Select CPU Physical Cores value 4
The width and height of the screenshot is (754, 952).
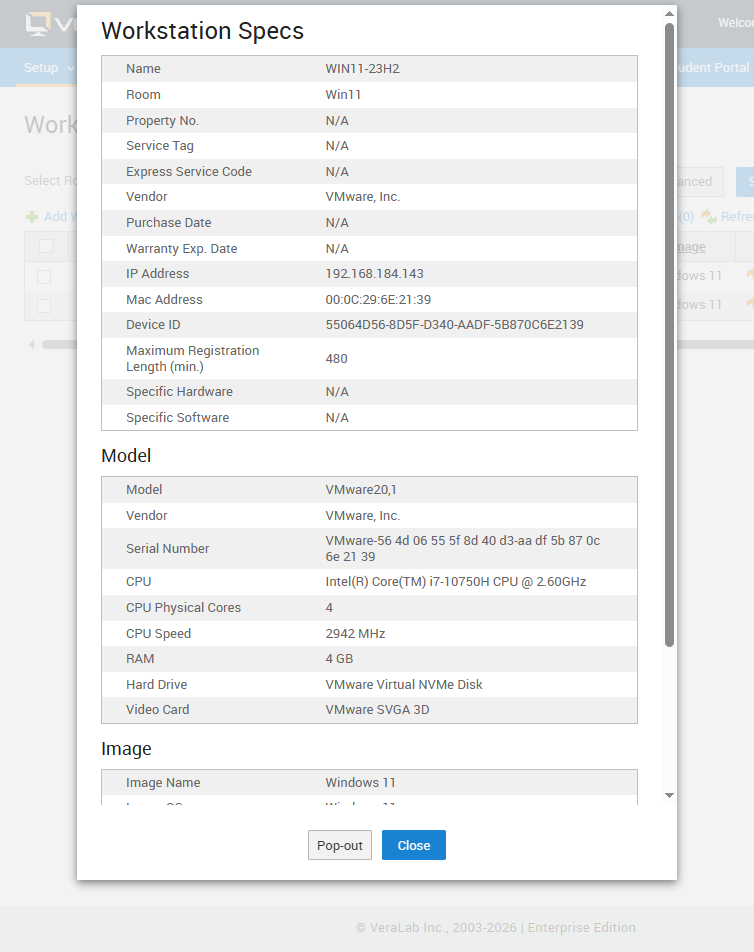click(x=329, y=608)
